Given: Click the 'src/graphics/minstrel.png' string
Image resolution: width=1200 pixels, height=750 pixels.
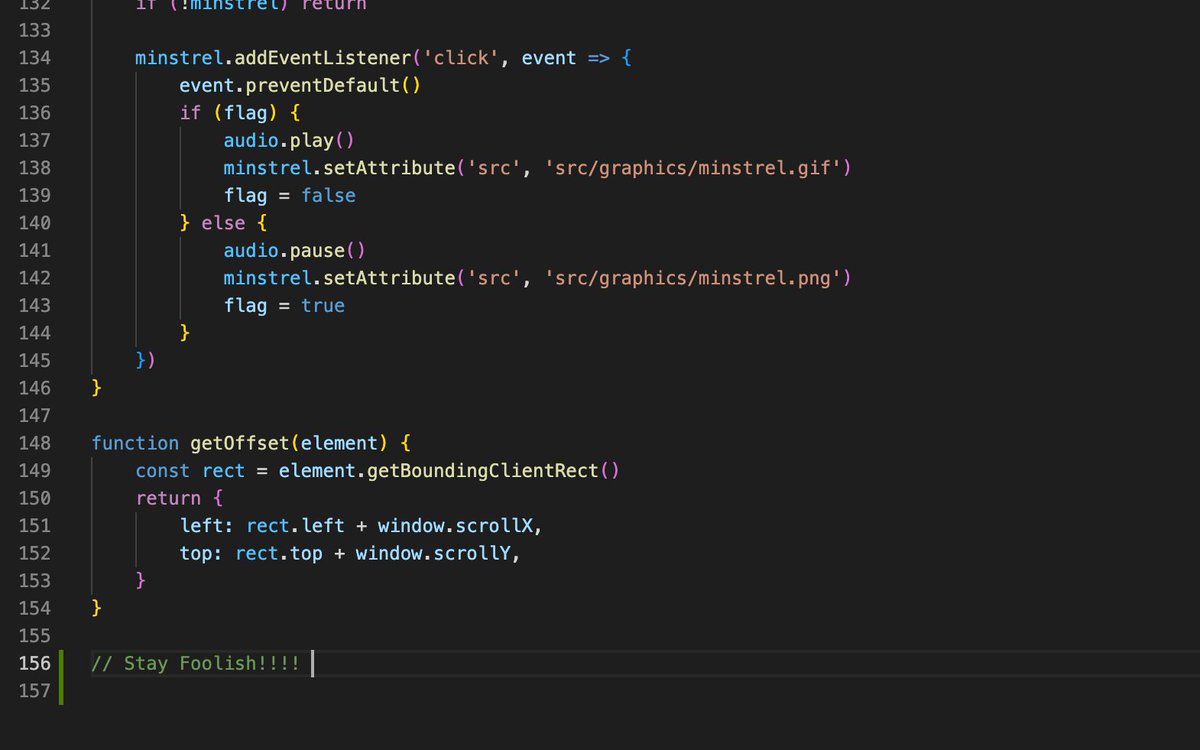Looking at the screenshot, I should tap(692, 278).
